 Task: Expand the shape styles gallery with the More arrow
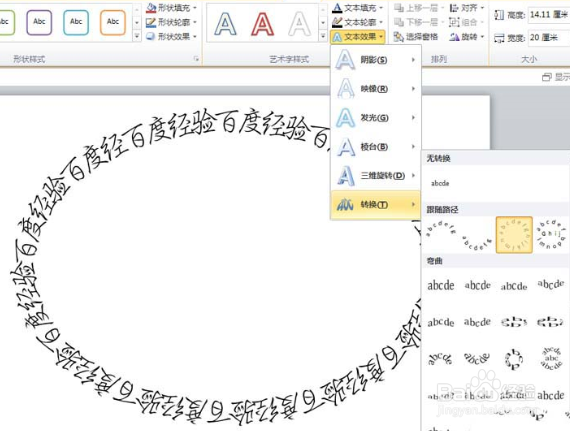tap(137, 36)
